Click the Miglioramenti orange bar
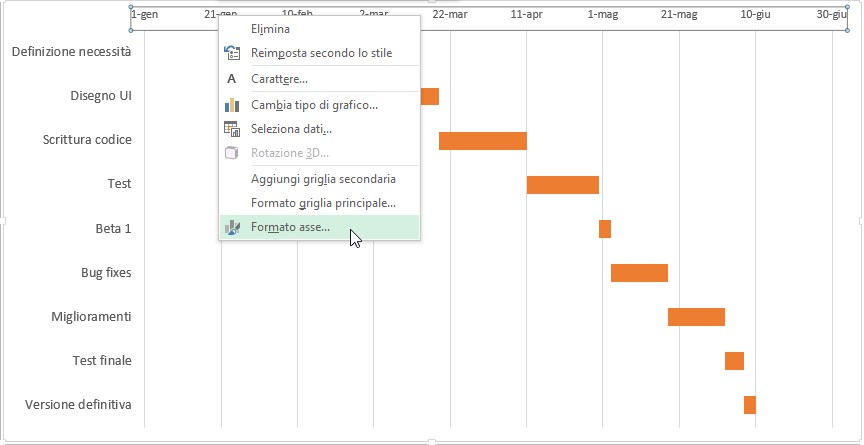Viewport: 864px width, 445px height. (x=696, y=317)
